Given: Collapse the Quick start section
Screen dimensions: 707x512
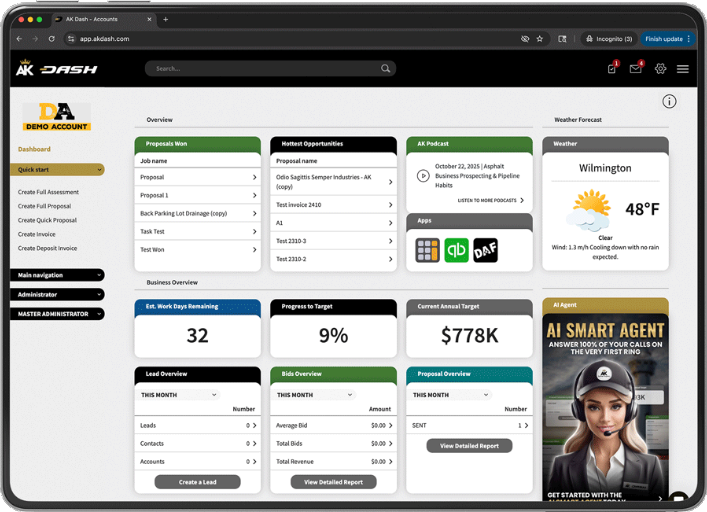Looking at the screenshot, I should 60,170.
